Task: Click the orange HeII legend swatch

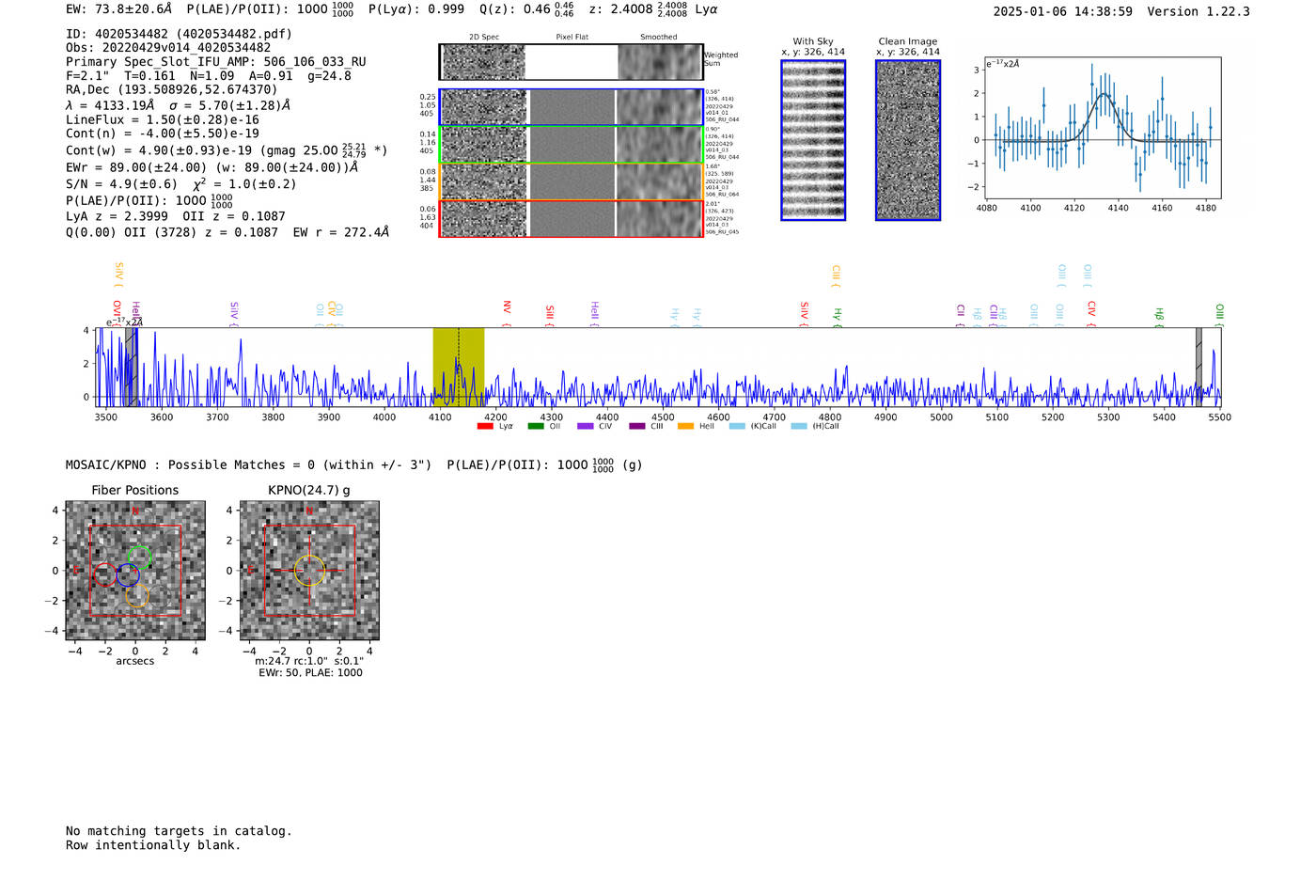Action: click(686, 427)
